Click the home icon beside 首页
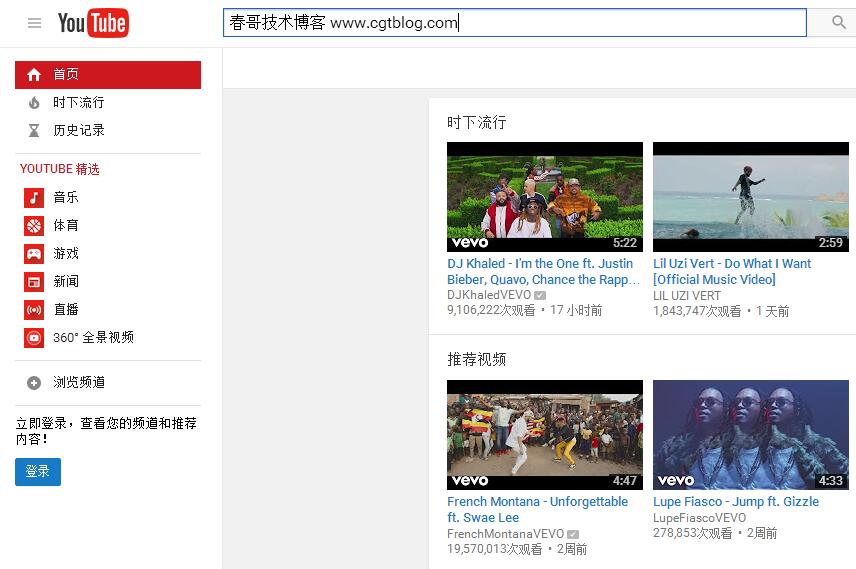The width and height of the screenshot is (856, 569). (34, 75)
